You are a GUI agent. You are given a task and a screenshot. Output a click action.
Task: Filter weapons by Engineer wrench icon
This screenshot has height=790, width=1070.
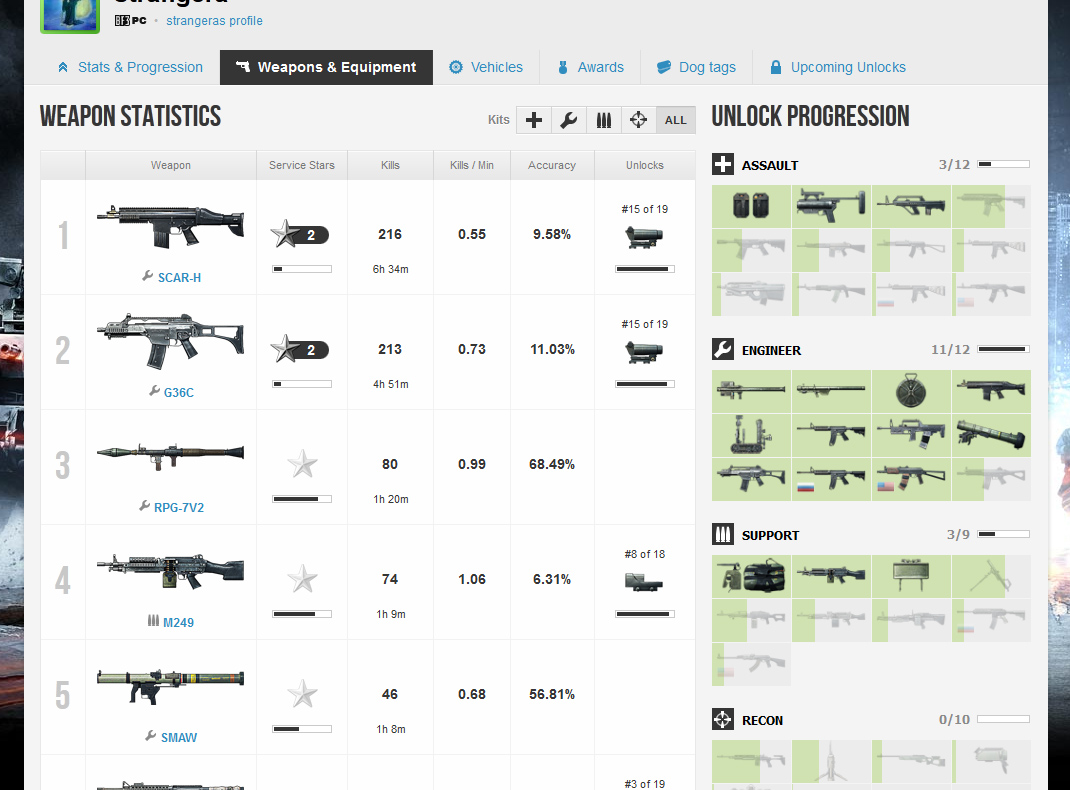568,120
